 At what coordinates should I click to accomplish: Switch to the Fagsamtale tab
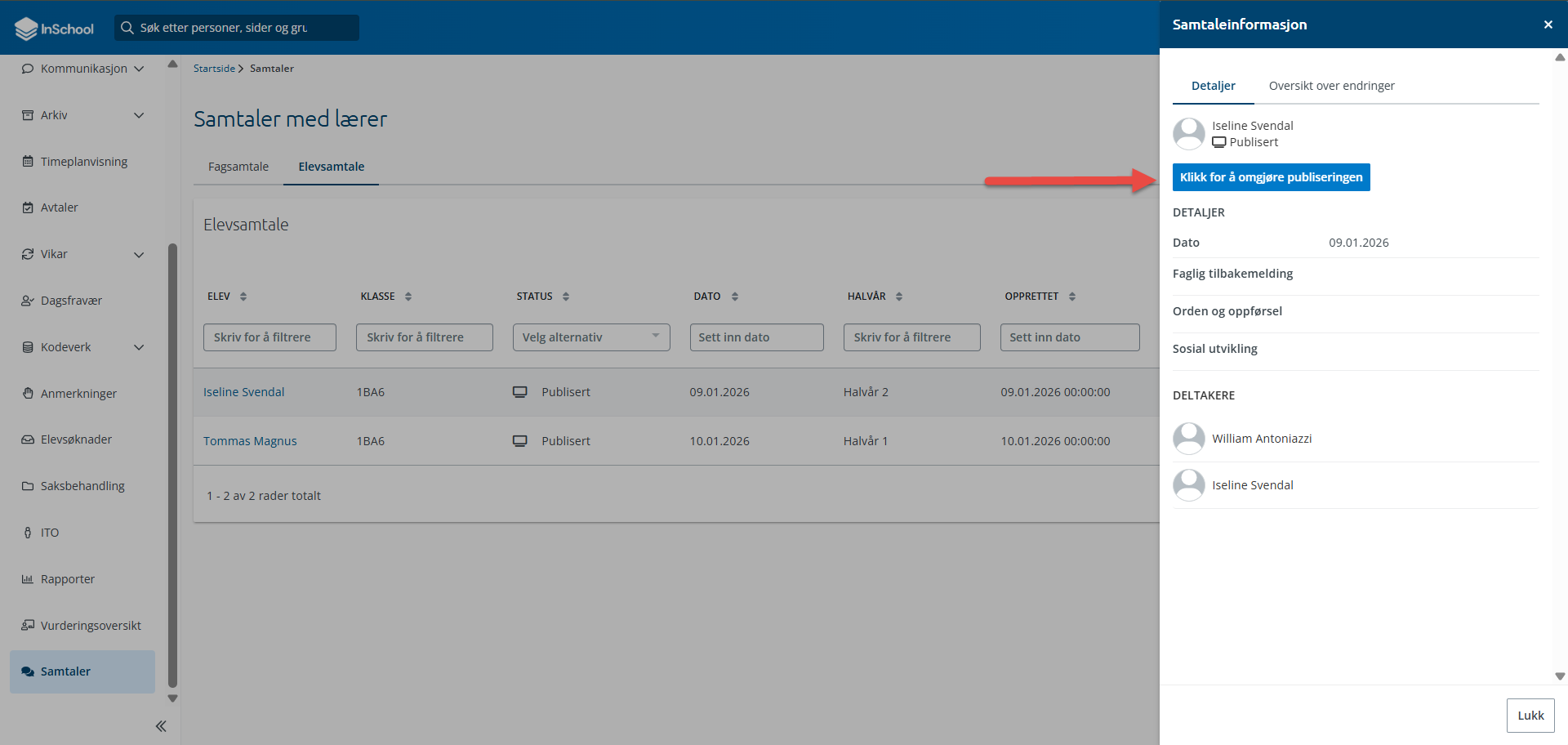pyautogui.click(x=238, y=167)
